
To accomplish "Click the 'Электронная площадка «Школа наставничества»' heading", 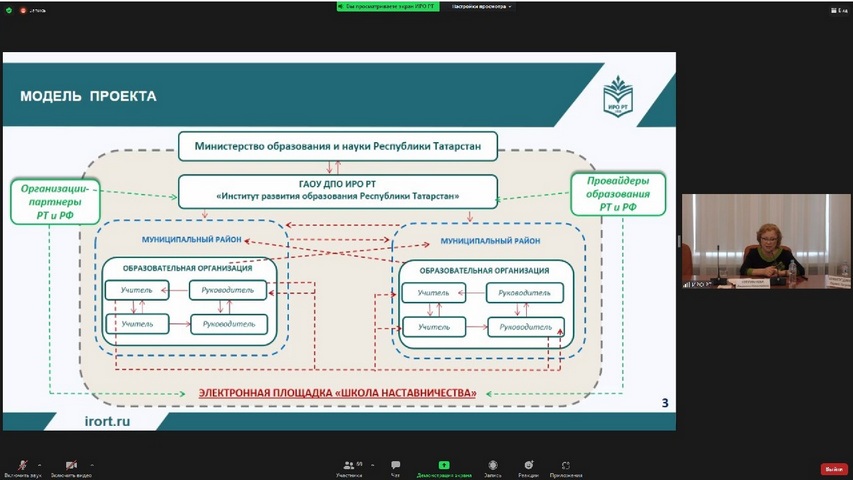I will point(337,393).
